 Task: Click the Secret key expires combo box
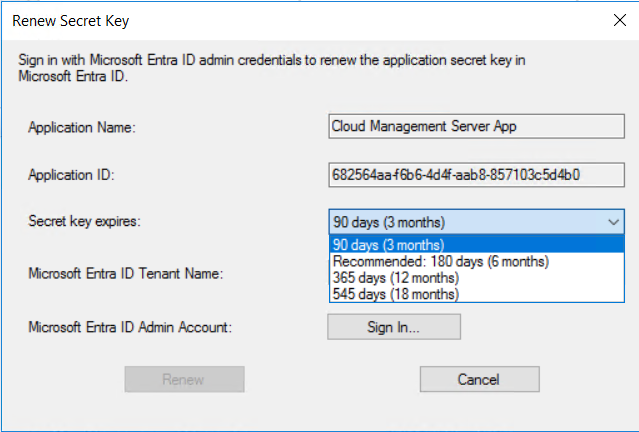pyautogui.click(x=476, y=222)
